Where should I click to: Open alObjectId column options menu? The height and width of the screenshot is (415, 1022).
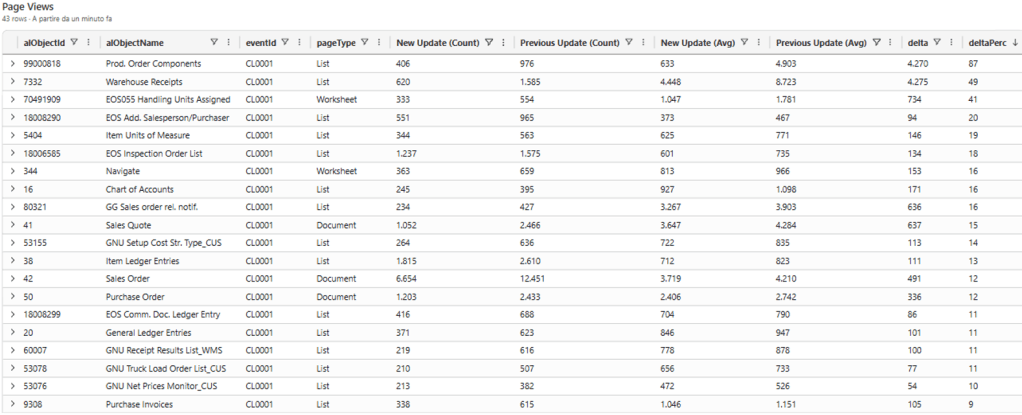(89, 42)
